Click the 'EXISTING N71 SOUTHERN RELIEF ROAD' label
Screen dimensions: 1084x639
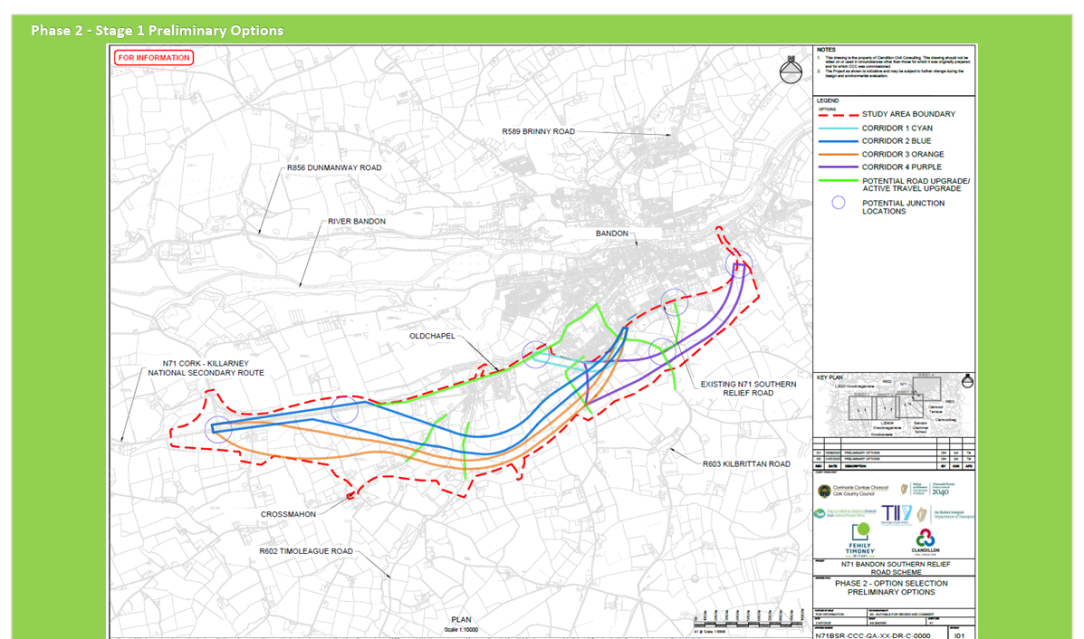point(748,388)
